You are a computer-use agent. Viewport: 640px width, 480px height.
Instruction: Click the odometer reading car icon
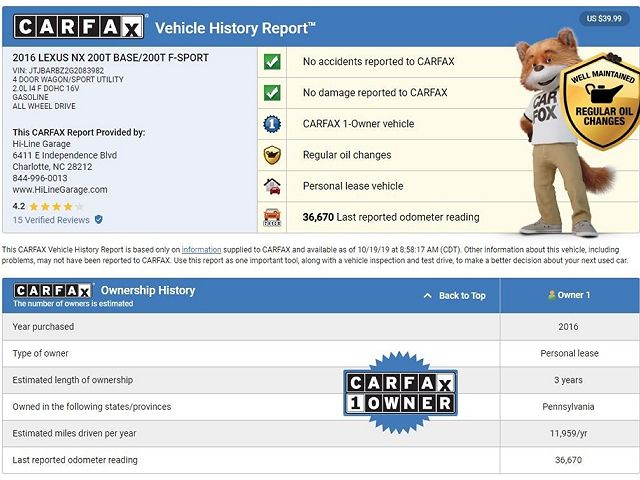(271, 217)
